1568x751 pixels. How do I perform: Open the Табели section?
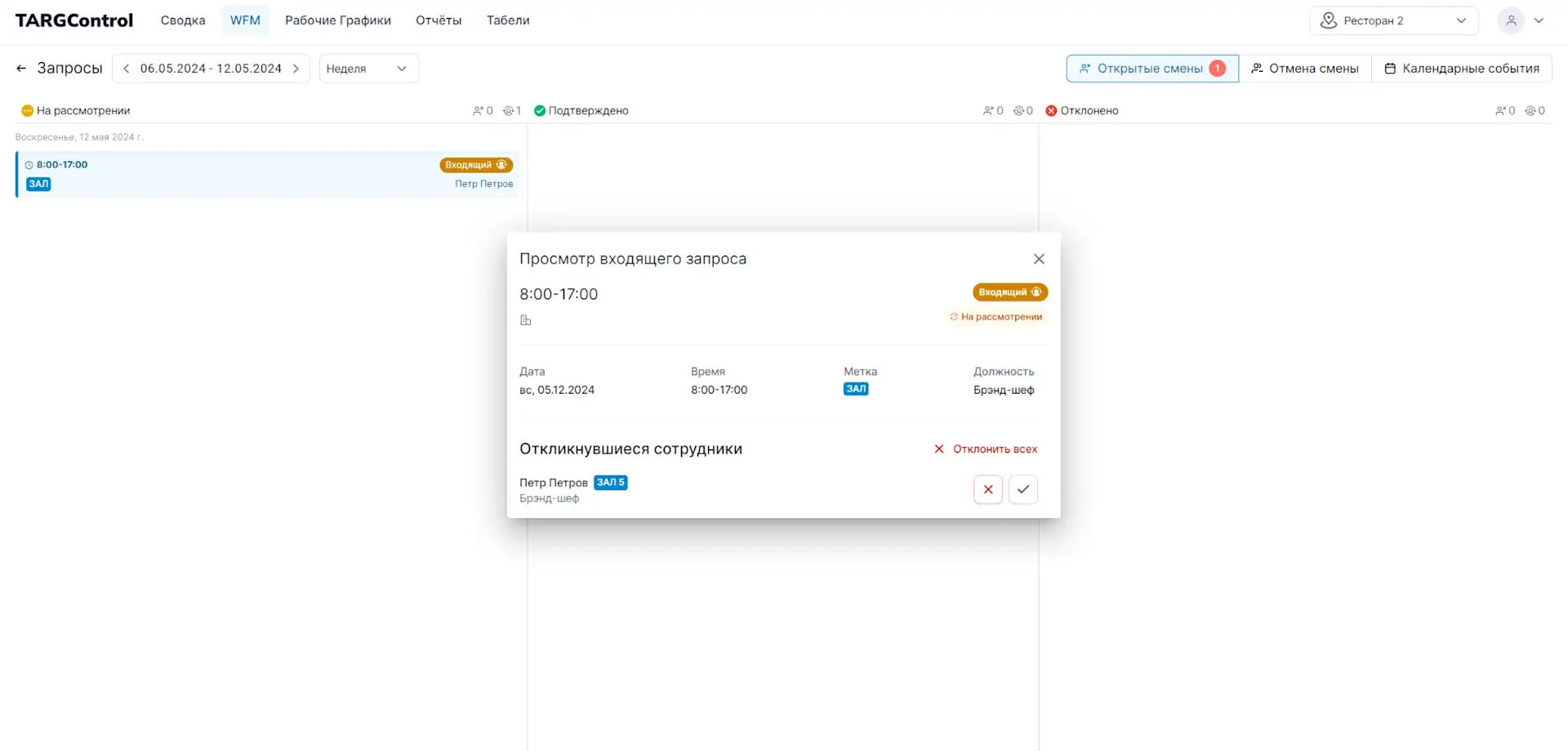click(508, 20)
